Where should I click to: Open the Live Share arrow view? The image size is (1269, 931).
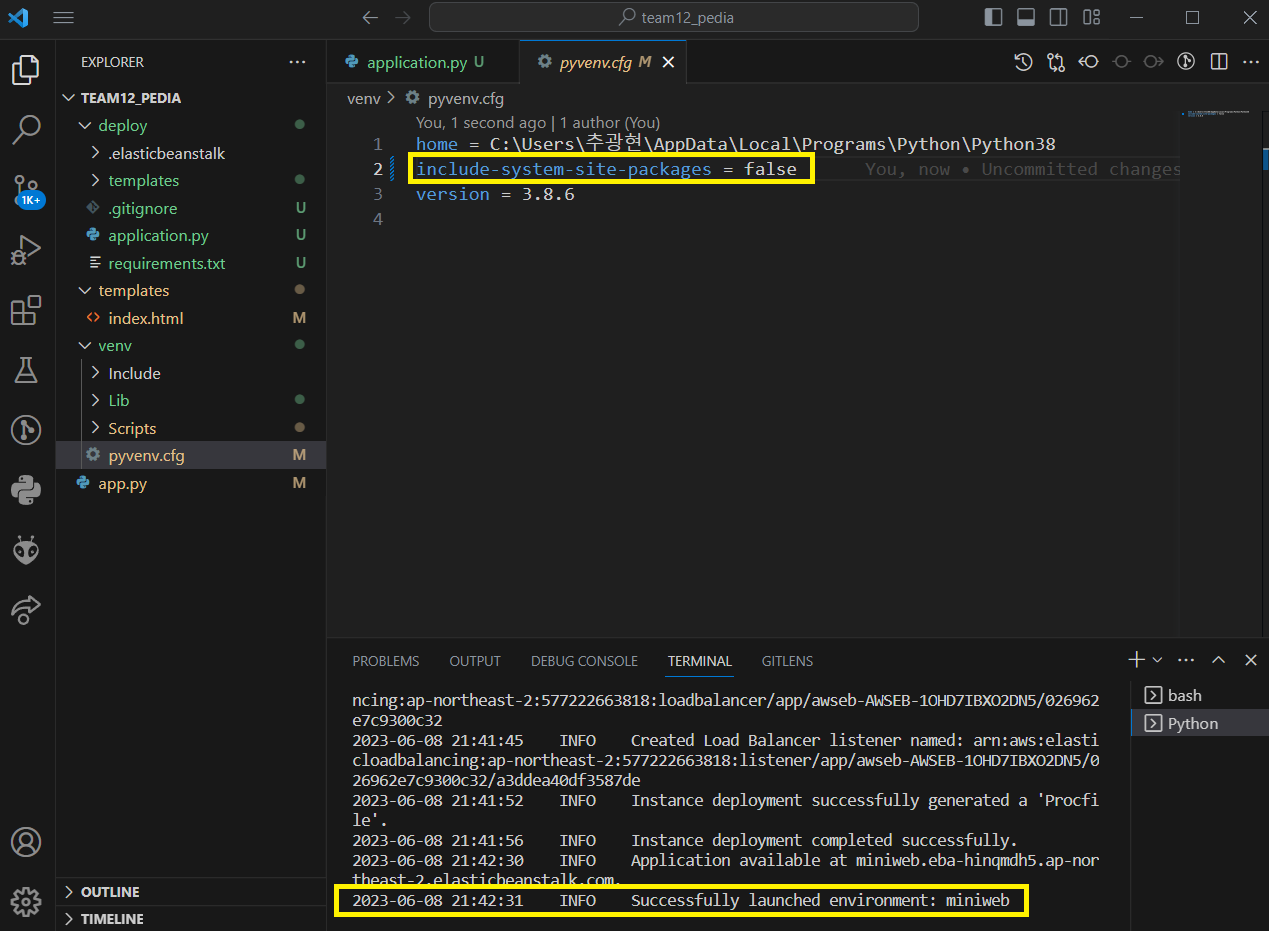click(x=26, y=608)
